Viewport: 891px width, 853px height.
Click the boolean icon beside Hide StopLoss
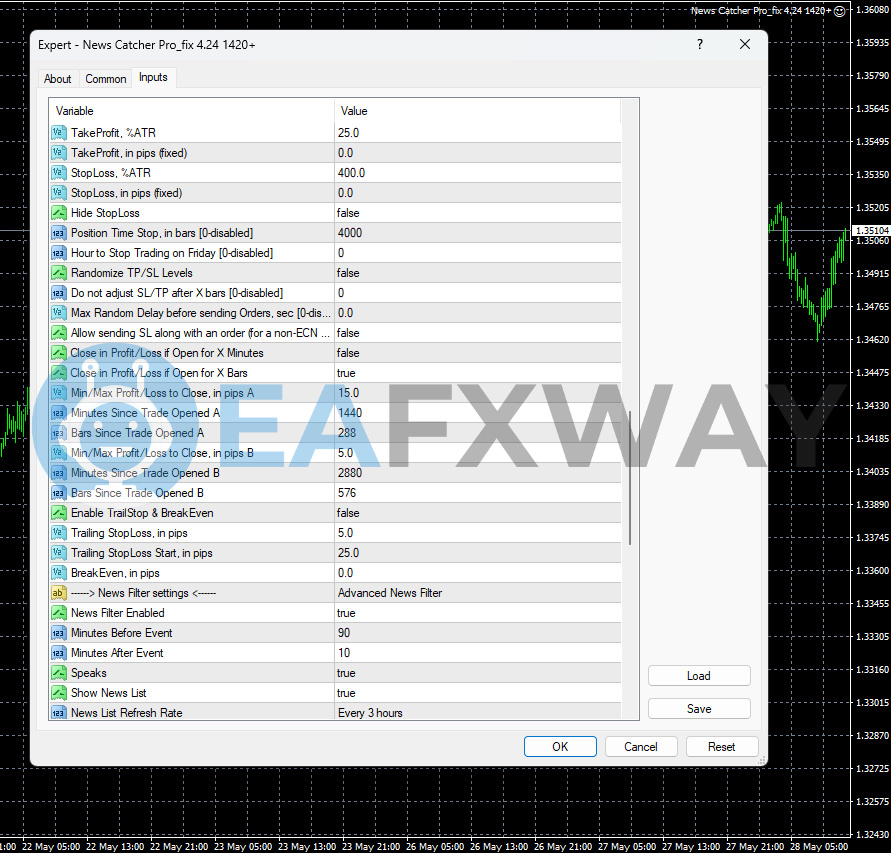tap(59, 213)
